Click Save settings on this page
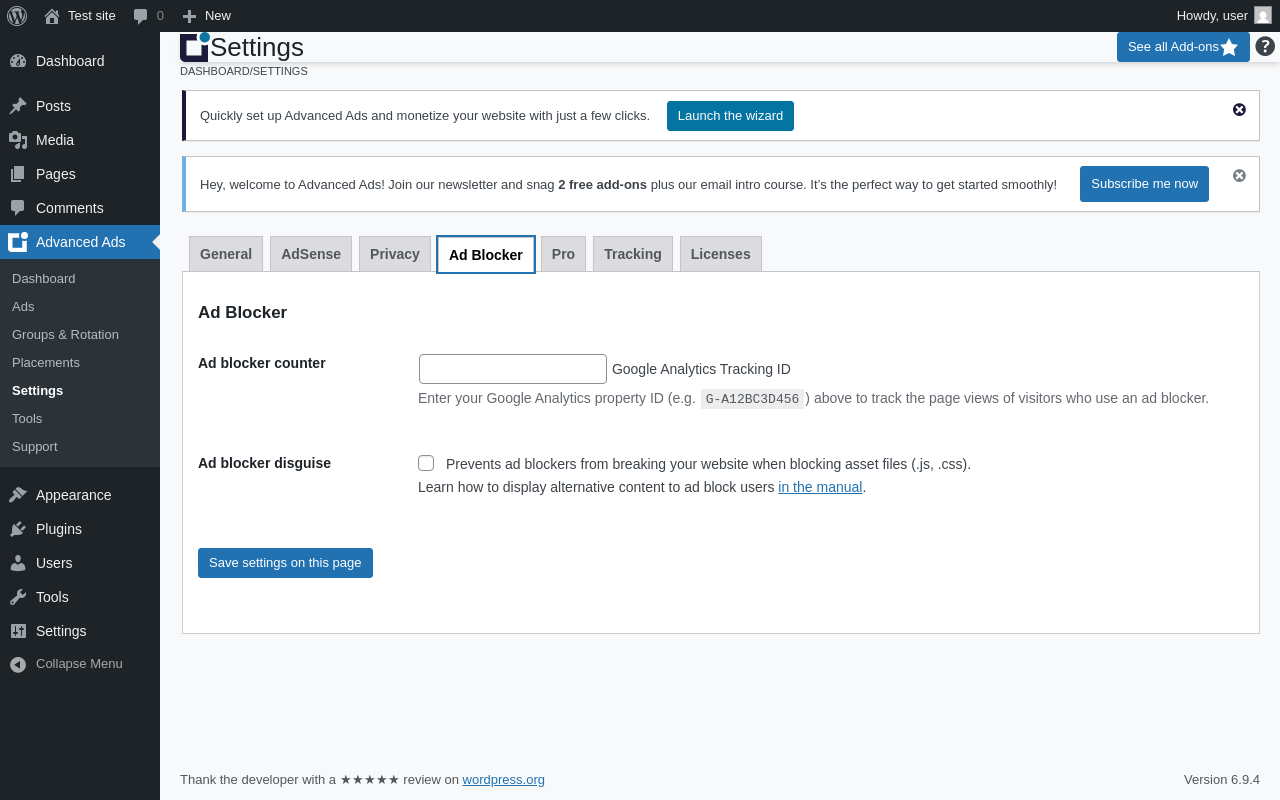Image resolution: width=1280 pixels, height=800 pixels. click(285, 563)
